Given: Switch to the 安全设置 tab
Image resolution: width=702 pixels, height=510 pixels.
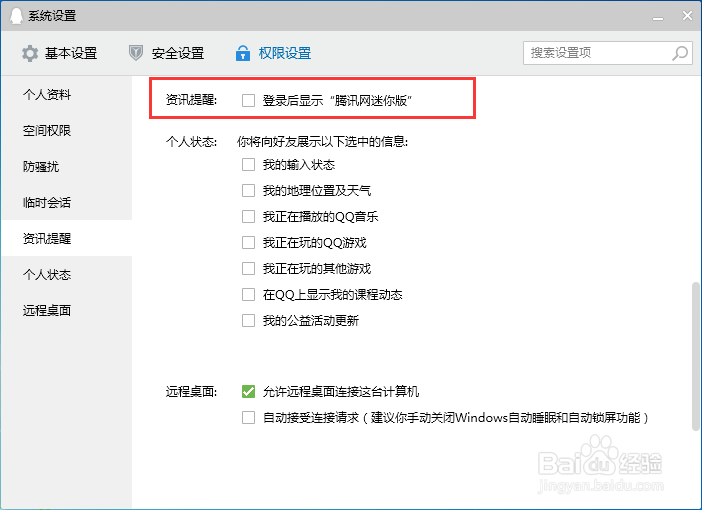Looking at the screenshot, I should pos(167,53).
